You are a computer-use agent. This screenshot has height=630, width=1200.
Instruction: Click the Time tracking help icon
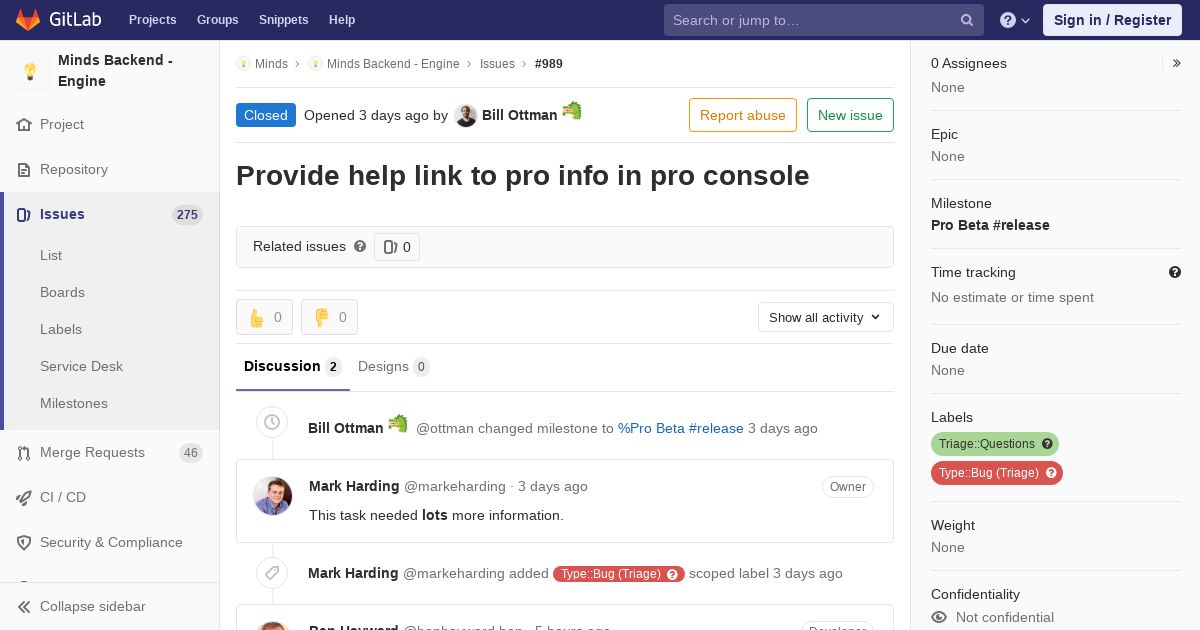tap(1175, 272)
